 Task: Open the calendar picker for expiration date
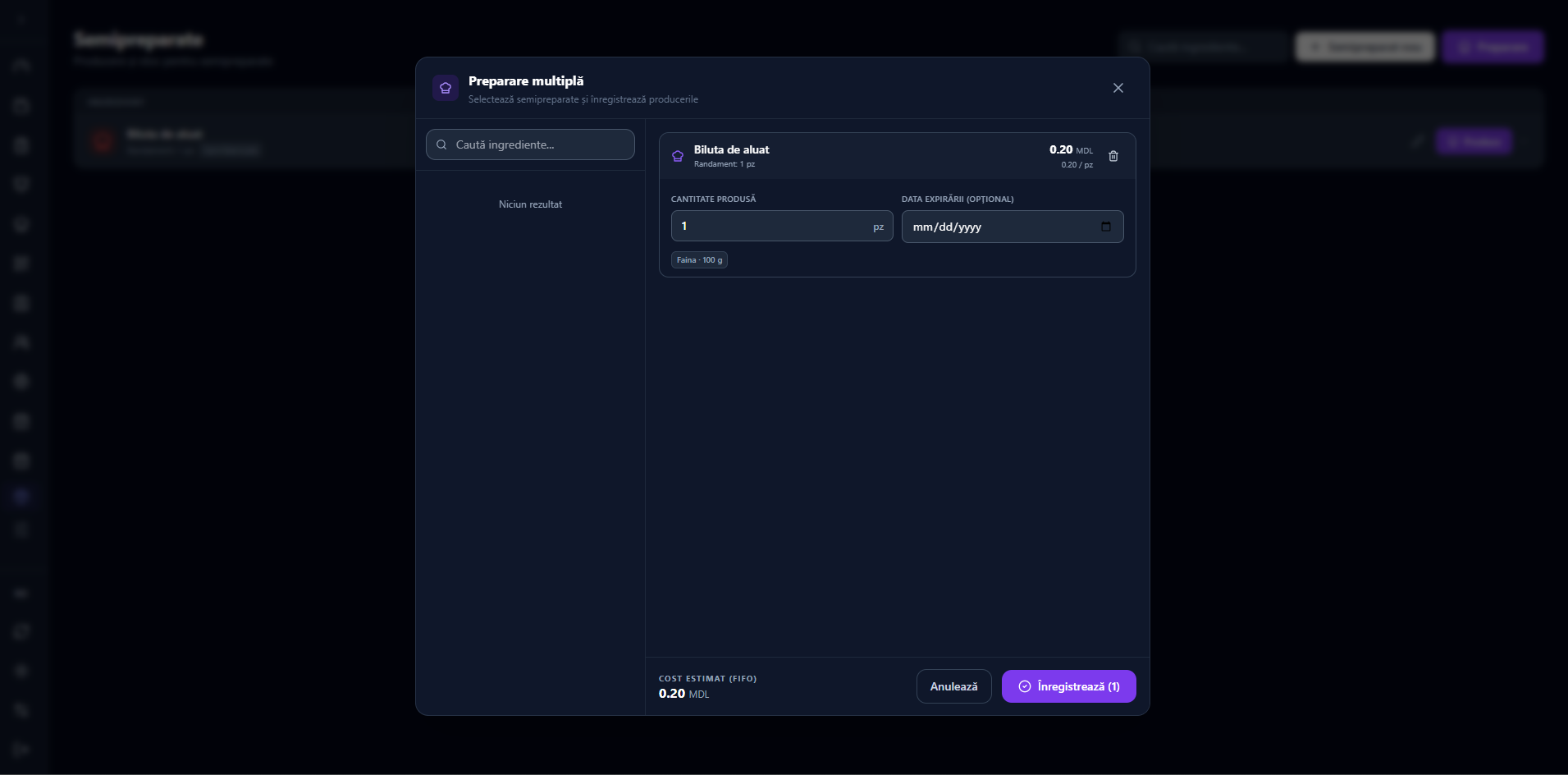pos(1106,227)
